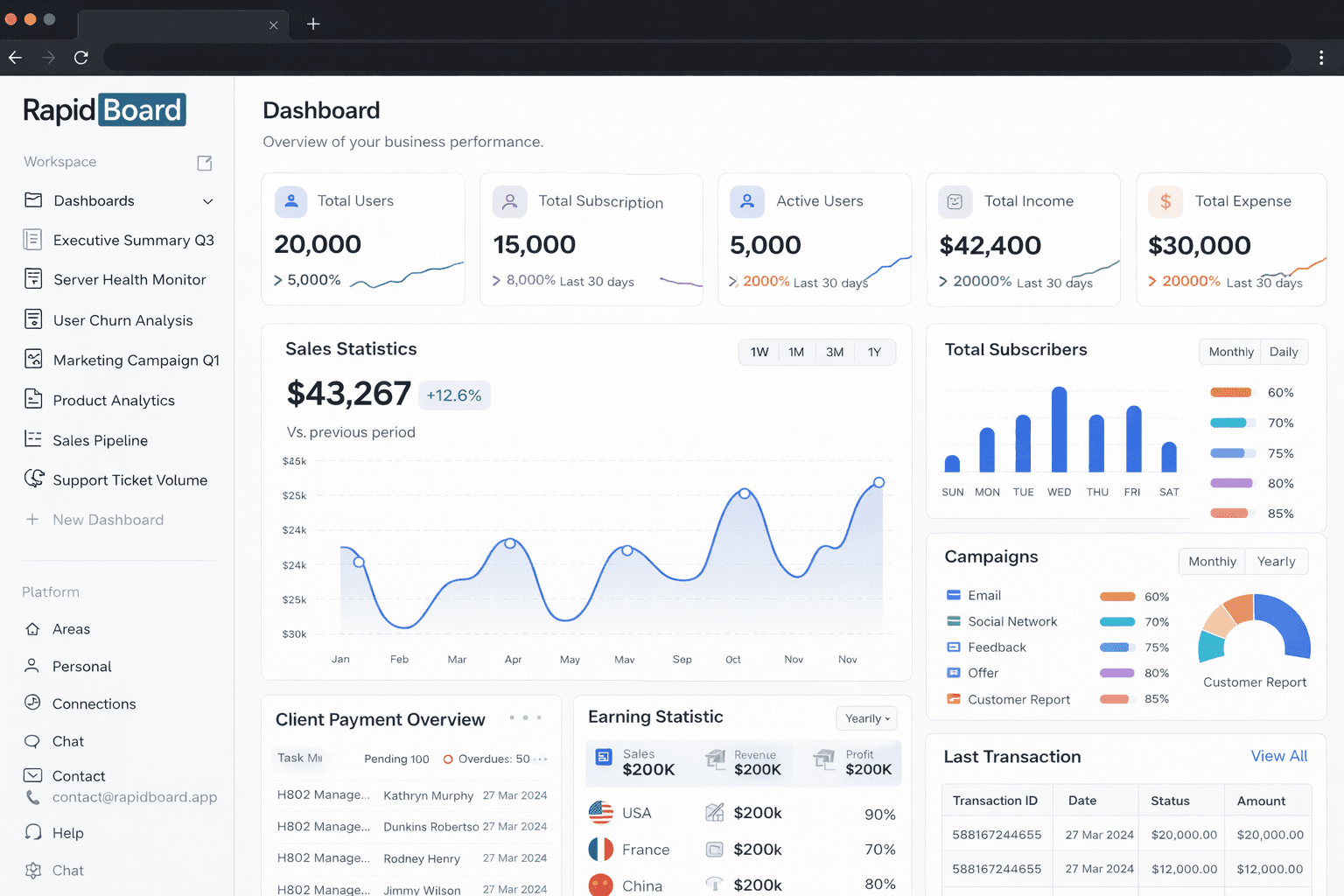Click the Help headset icon
The width and height of the screenshot is (1344, 896).
(x=33, y=832)
